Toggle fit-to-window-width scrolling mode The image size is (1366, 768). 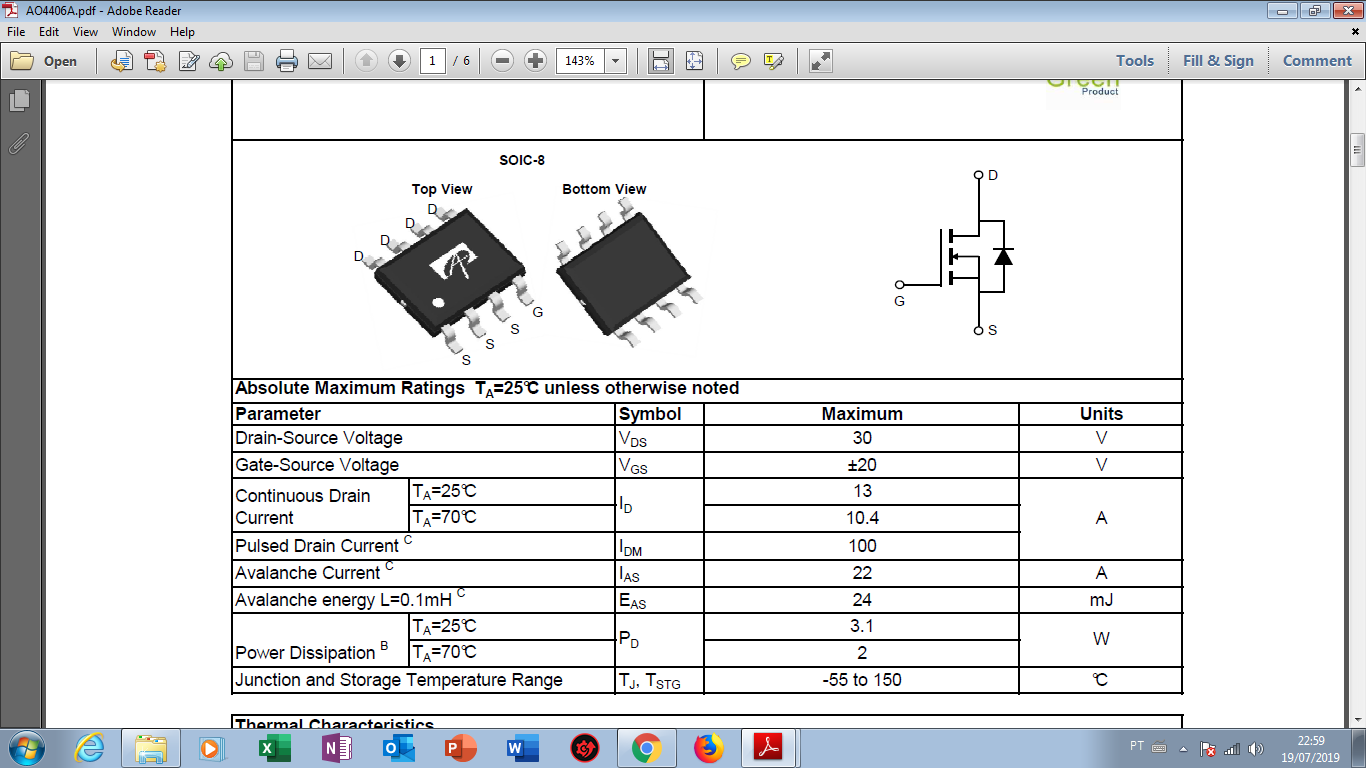(x=660, y=61)
